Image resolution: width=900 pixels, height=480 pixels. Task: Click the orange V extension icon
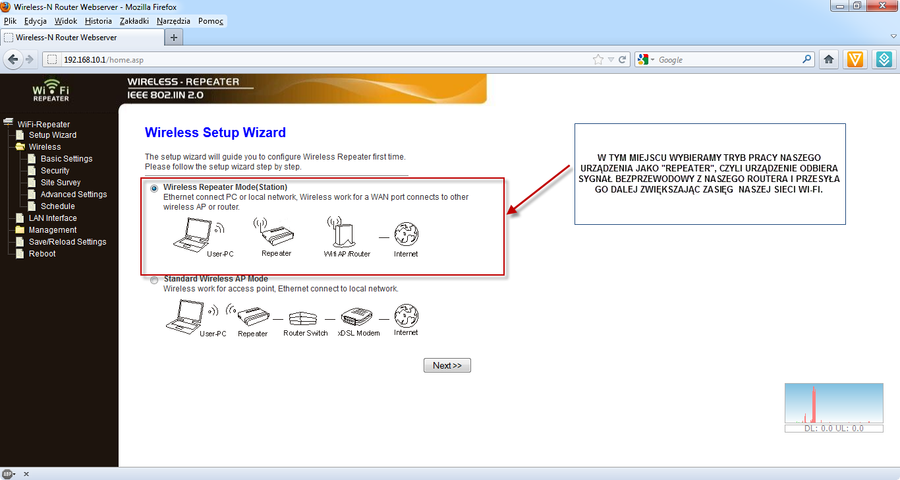856,59
